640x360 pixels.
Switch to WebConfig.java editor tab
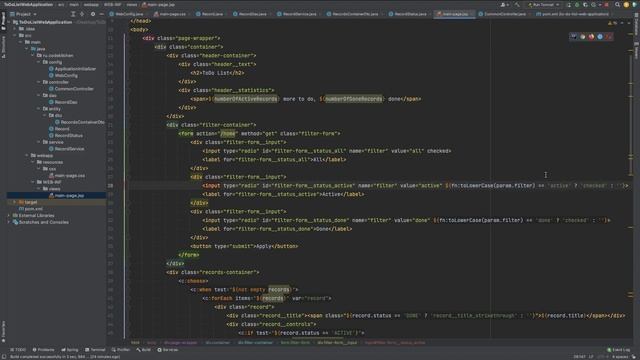(126, 14)
